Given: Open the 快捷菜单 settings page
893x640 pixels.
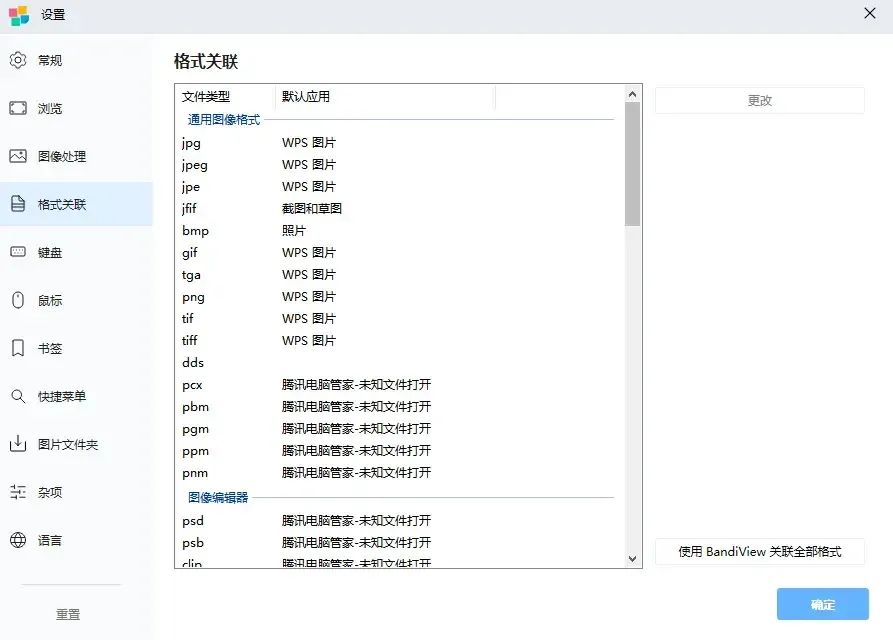Looking at the screenshot, I should tap(76, 396).
